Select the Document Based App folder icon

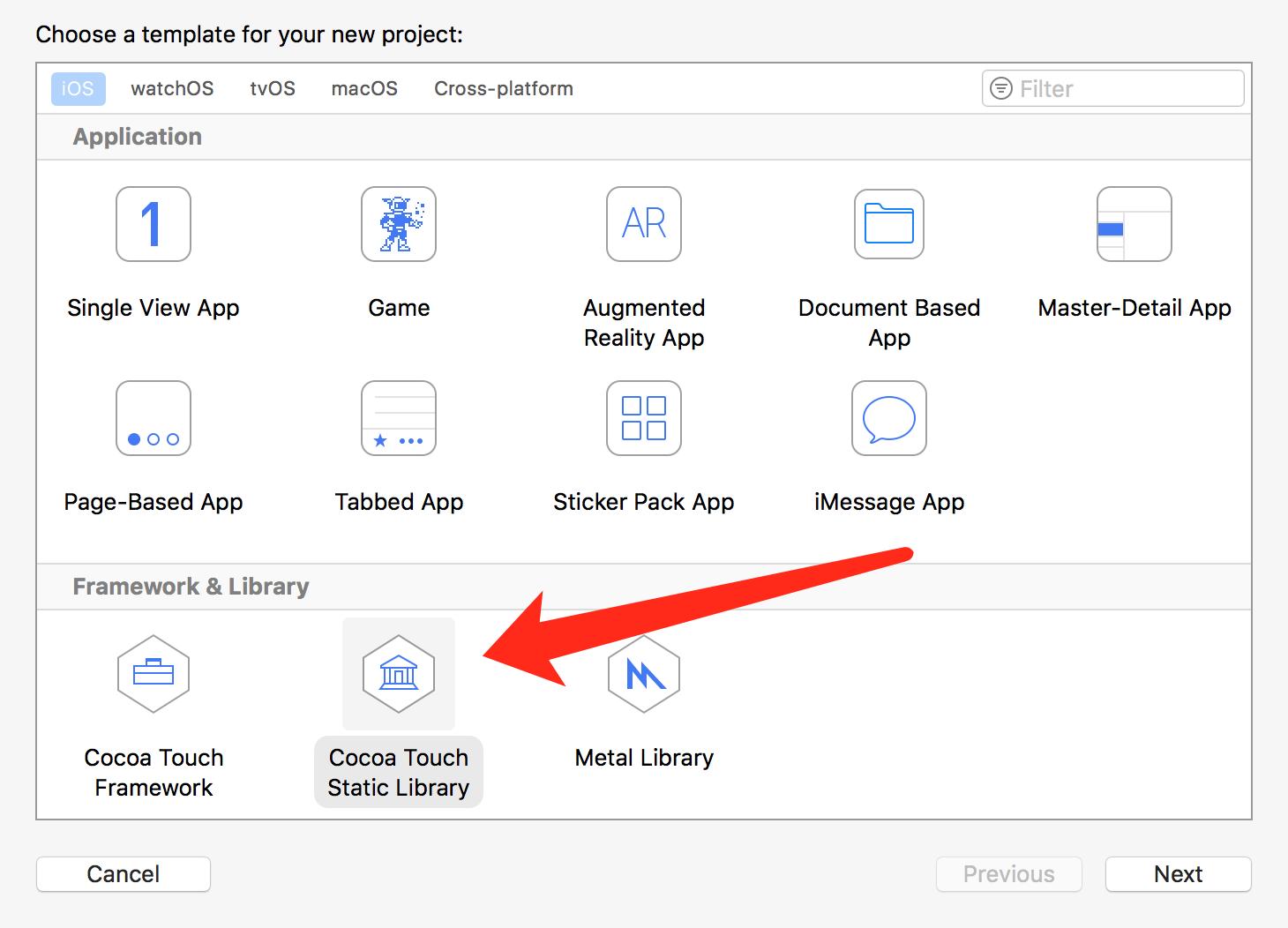click(889, 224)
